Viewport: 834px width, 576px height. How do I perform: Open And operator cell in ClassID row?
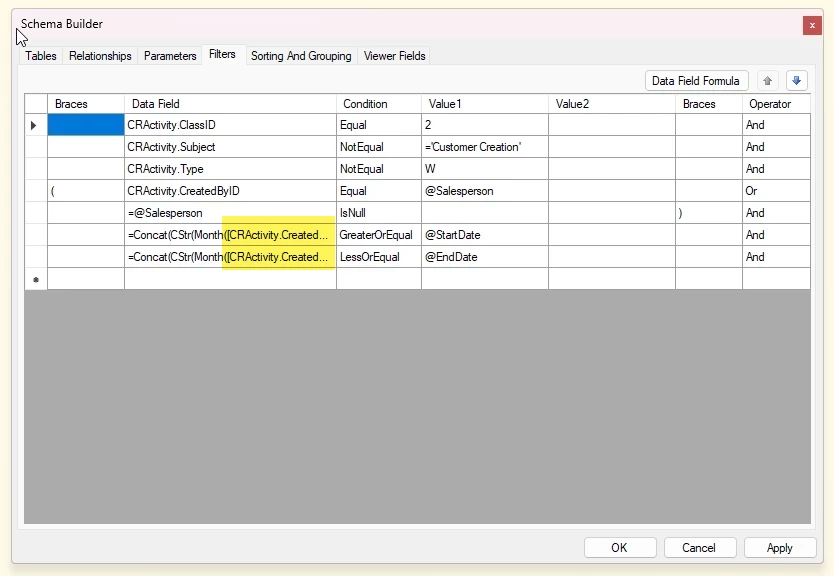[776, 125]
